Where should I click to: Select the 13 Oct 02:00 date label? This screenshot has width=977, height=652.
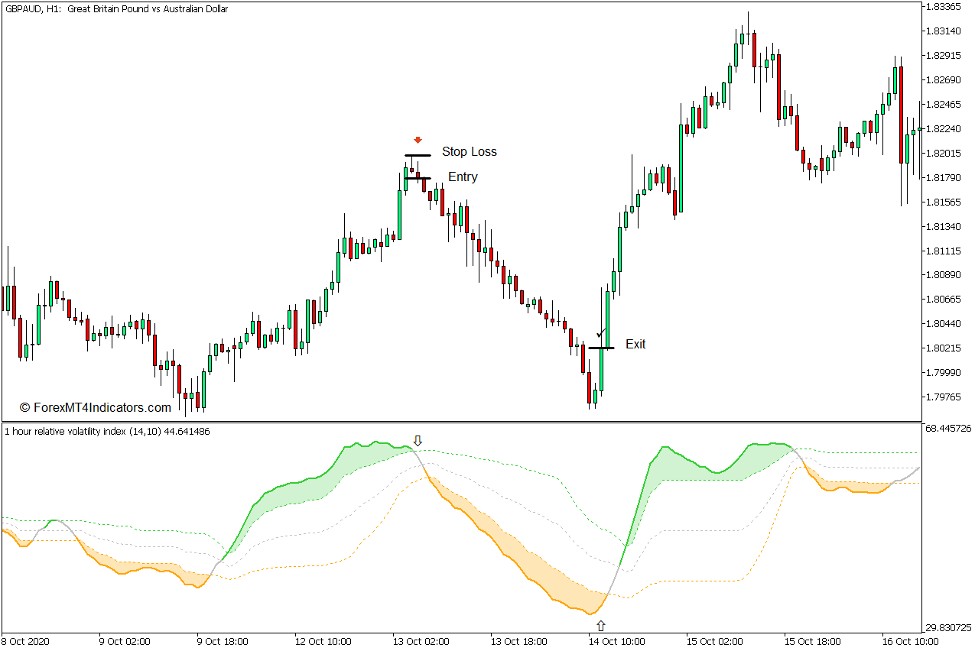(x=423, y=642)
